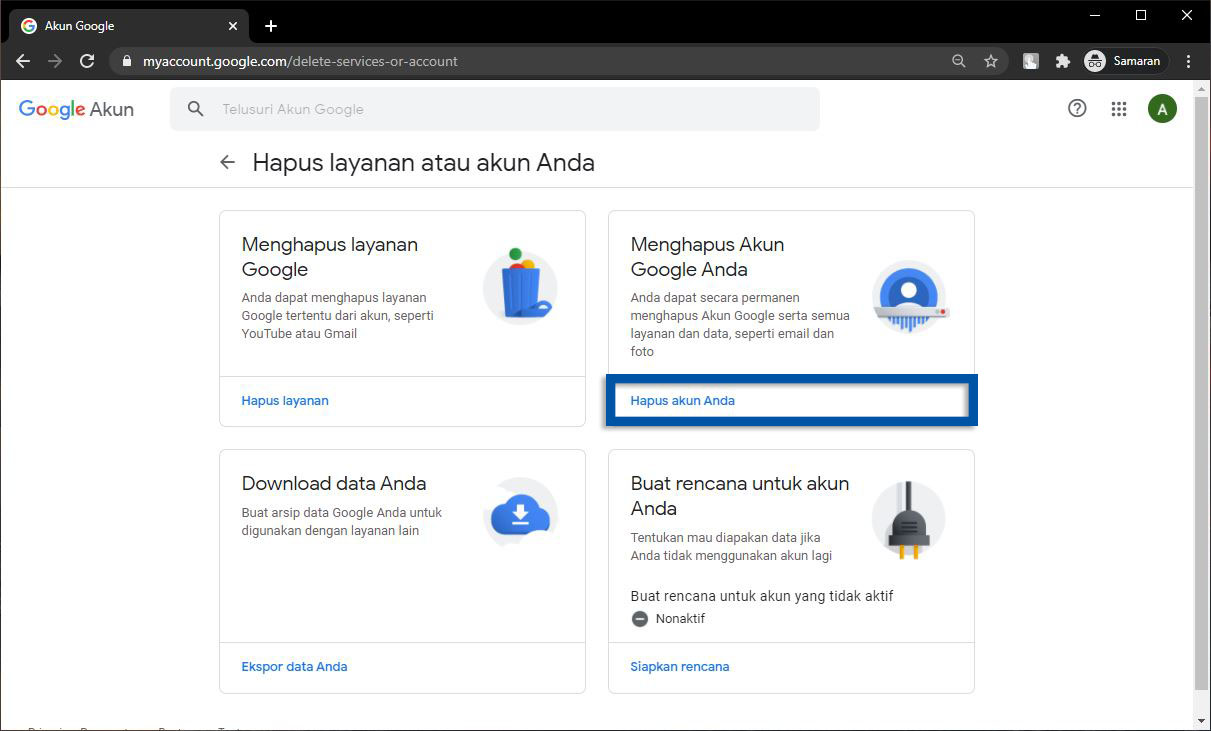Click the Samaran incognito profile button

click(x=1126, y=61)
